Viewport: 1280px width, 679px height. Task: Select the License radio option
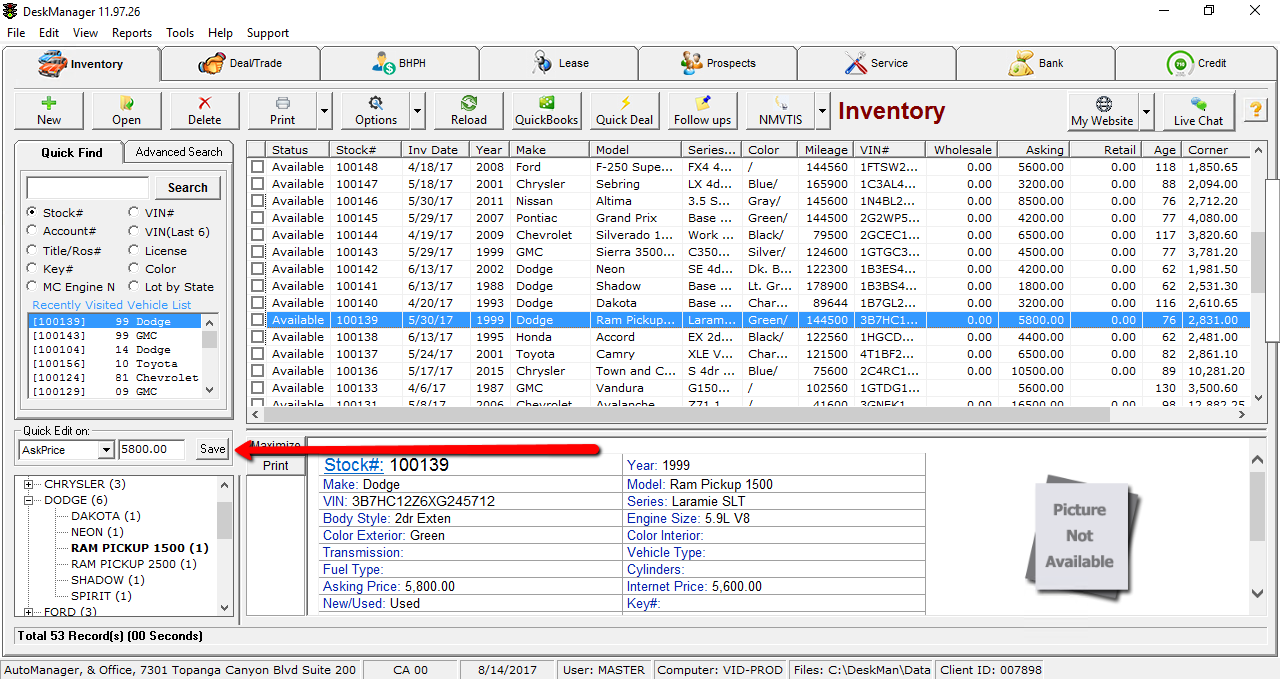click(x=134, y=251)
